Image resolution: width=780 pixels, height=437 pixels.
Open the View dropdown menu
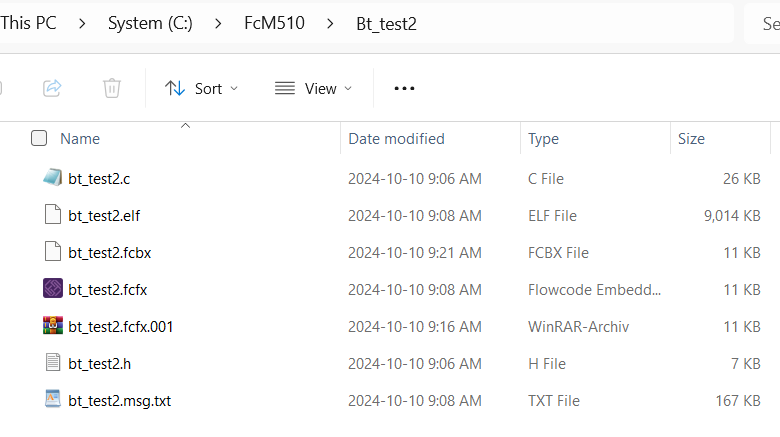click(x=314, y=88)
